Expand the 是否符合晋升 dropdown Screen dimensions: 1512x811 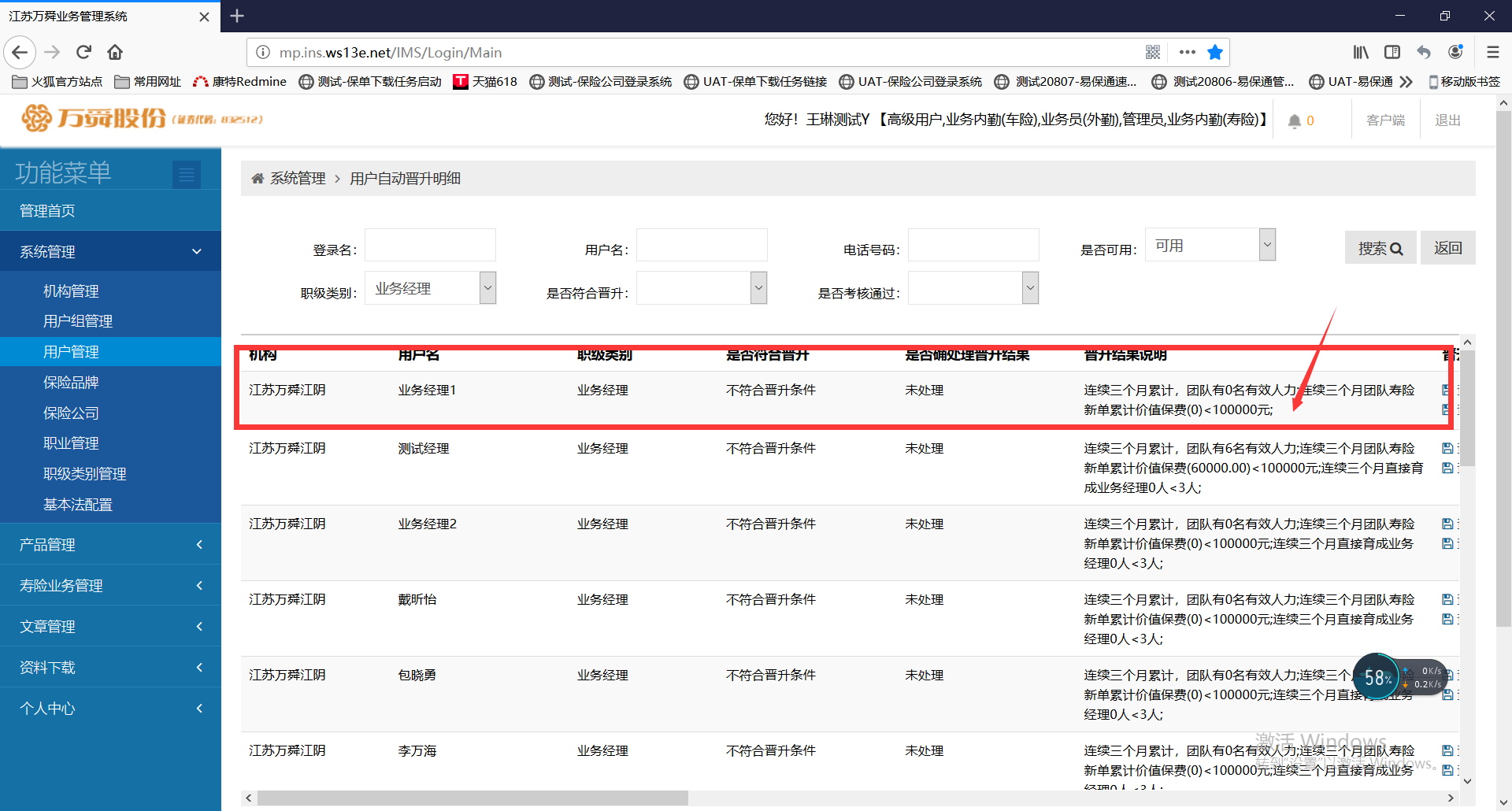point(702,288)
